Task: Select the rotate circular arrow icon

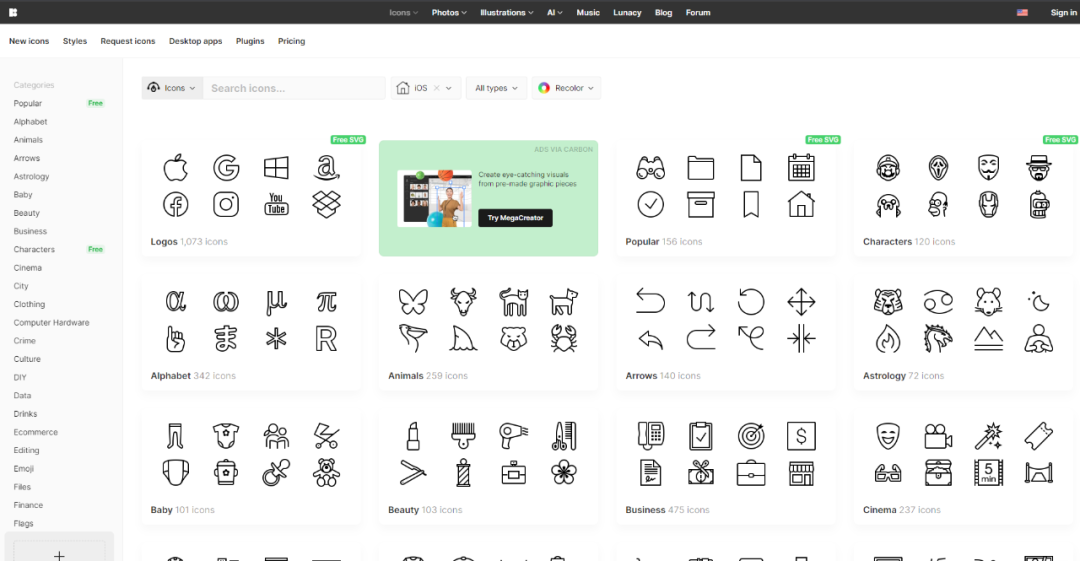Action: pos(751,302)
